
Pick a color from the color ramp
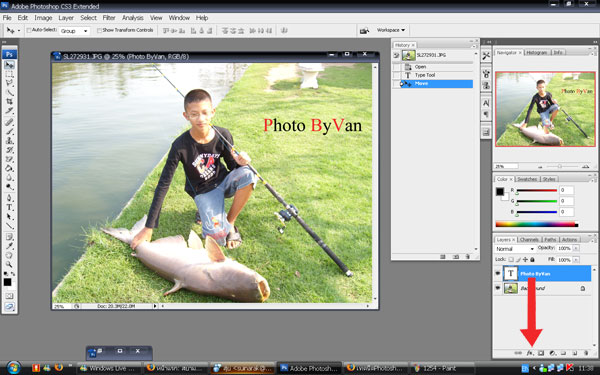537,224
